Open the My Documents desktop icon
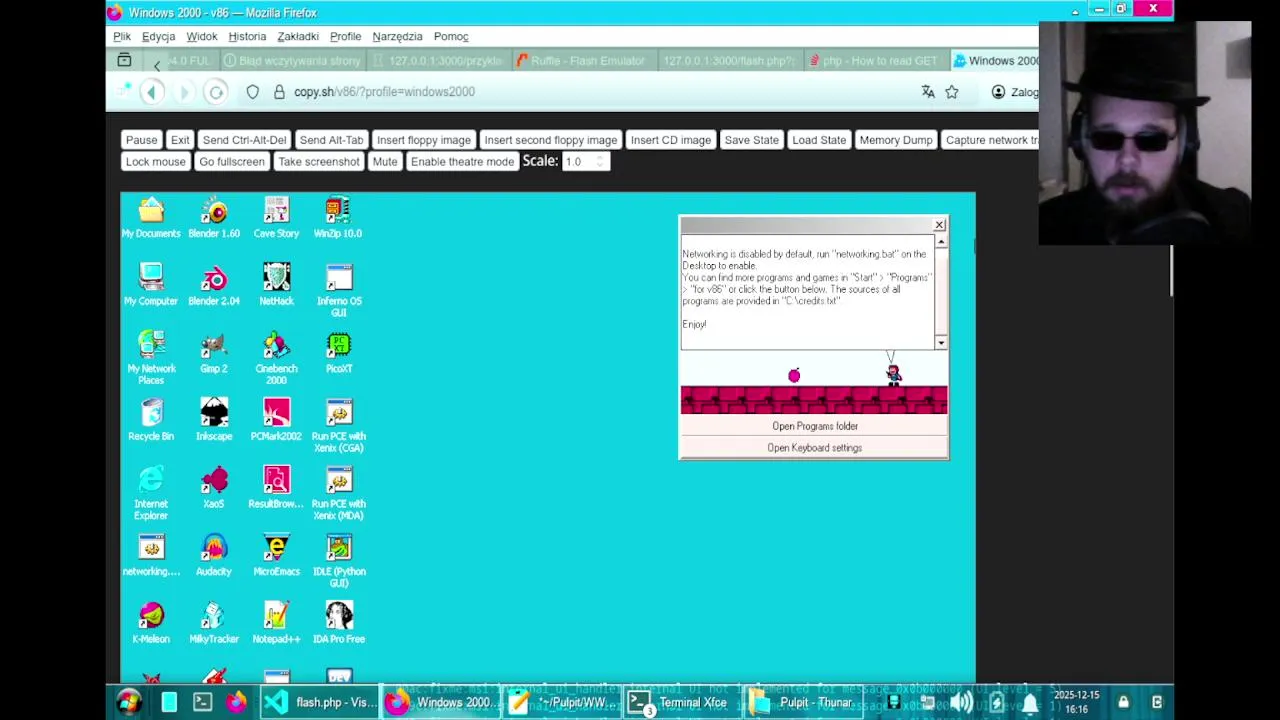The image size is (1280, 720). 151,217
